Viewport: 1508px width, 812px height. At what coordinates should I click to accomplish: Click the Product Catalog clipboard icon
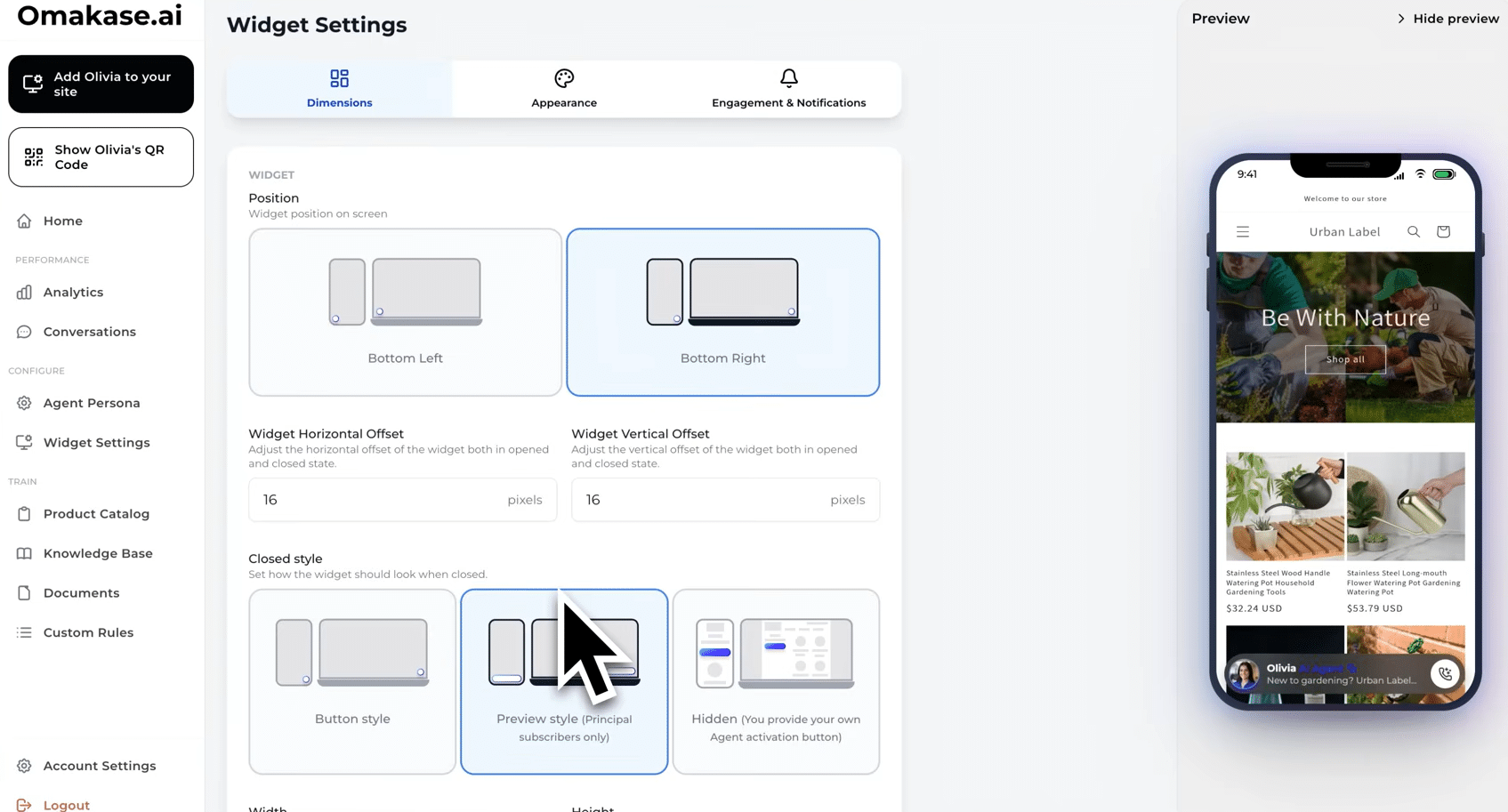coord(24,513)
